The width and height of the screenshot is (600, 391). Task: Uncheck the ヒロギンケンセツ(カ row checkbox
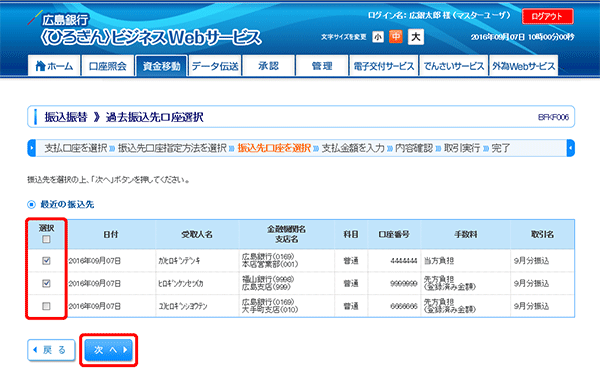point(46,283)
